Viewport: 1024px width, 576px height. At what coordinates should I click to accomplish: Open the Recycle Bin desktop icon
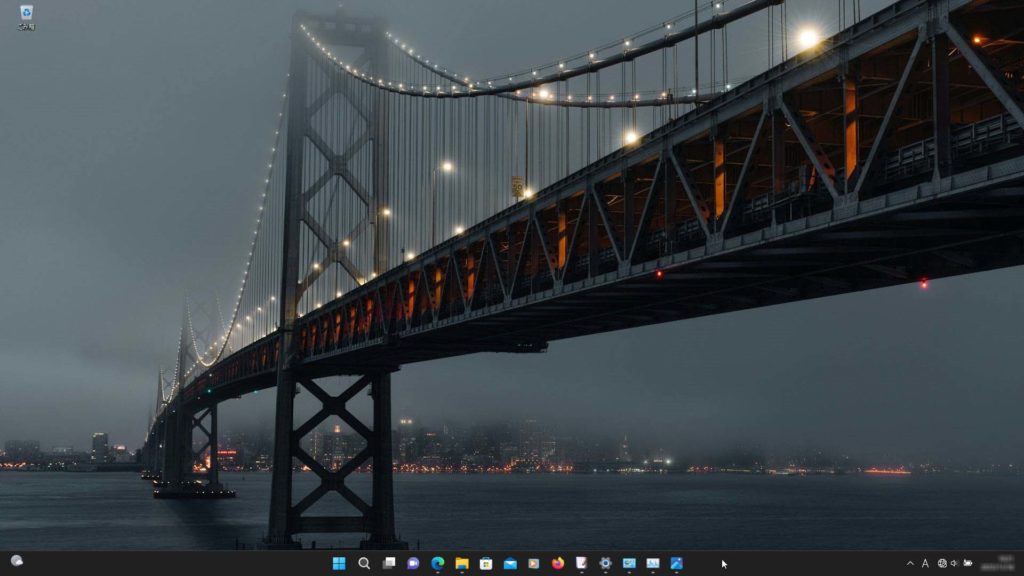(26, 15)
